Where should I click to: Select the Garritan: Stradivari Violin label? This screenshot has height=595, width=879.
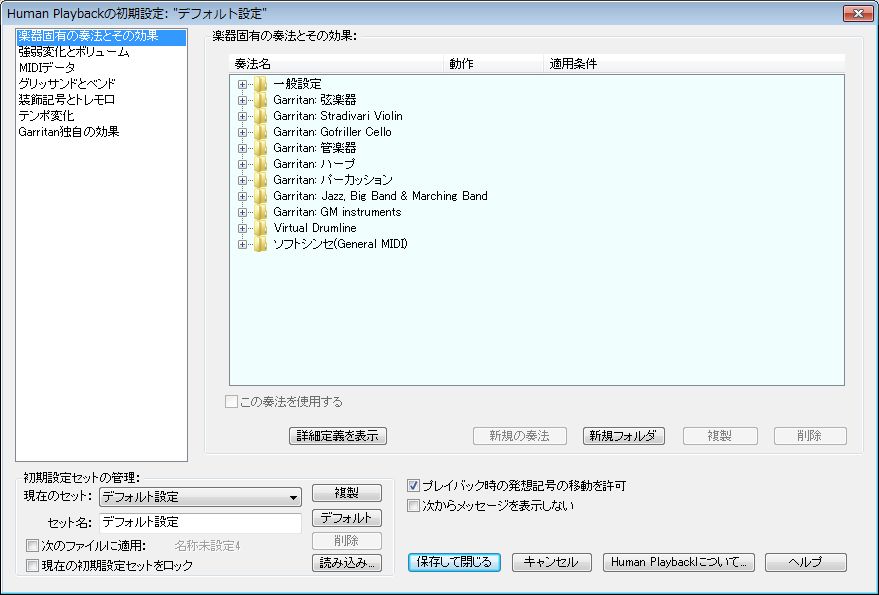coord(338,116)
